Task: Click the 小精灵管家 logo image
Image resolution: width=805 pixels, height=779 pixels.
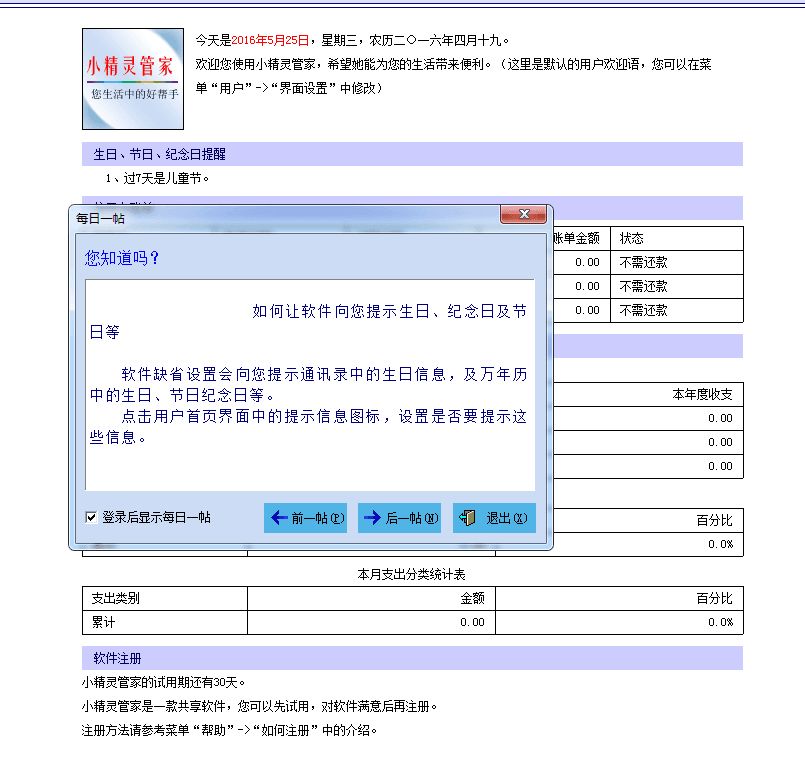Action: [x=133, y=79]
